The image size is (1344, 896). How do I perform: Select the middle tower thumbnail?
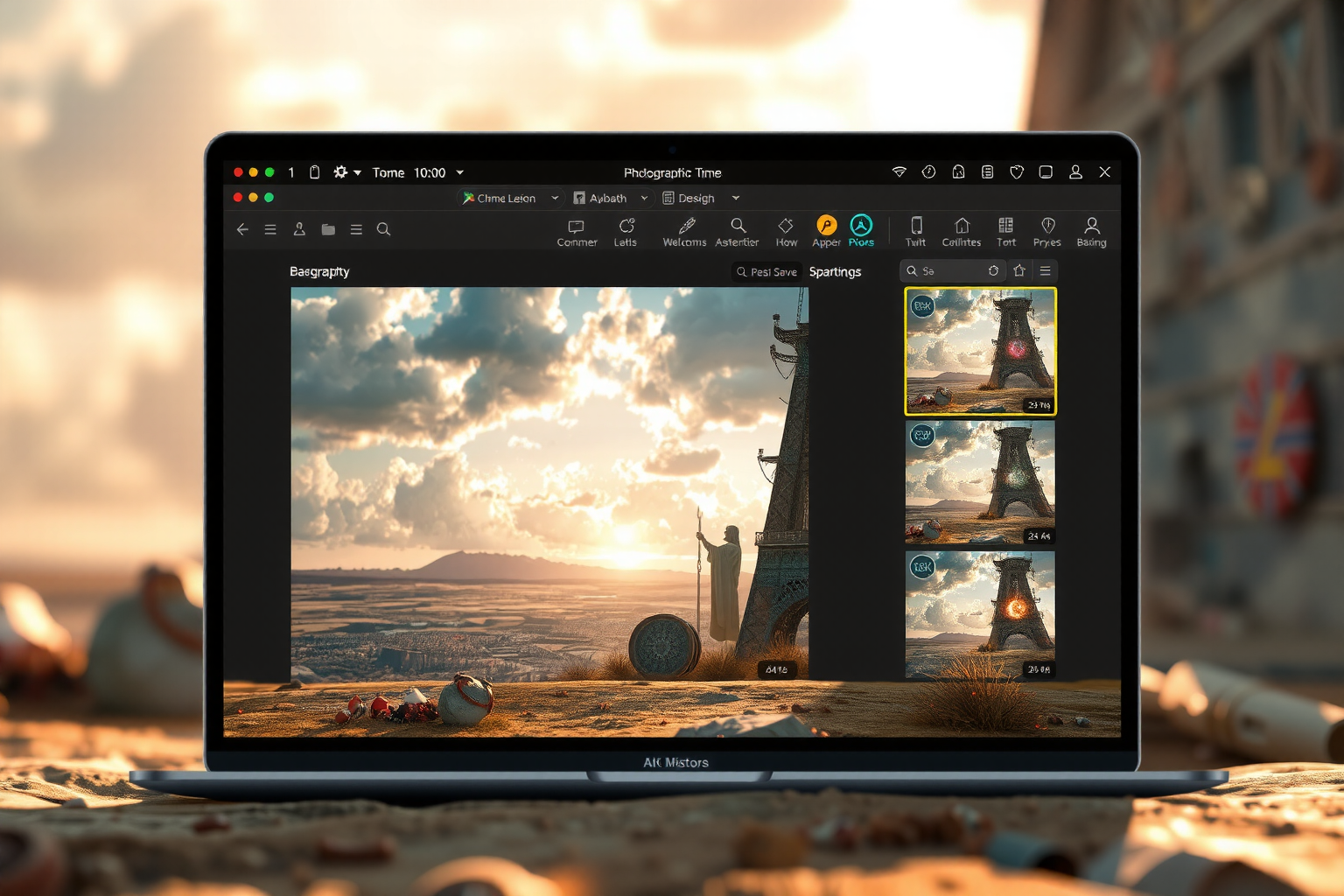980,482
